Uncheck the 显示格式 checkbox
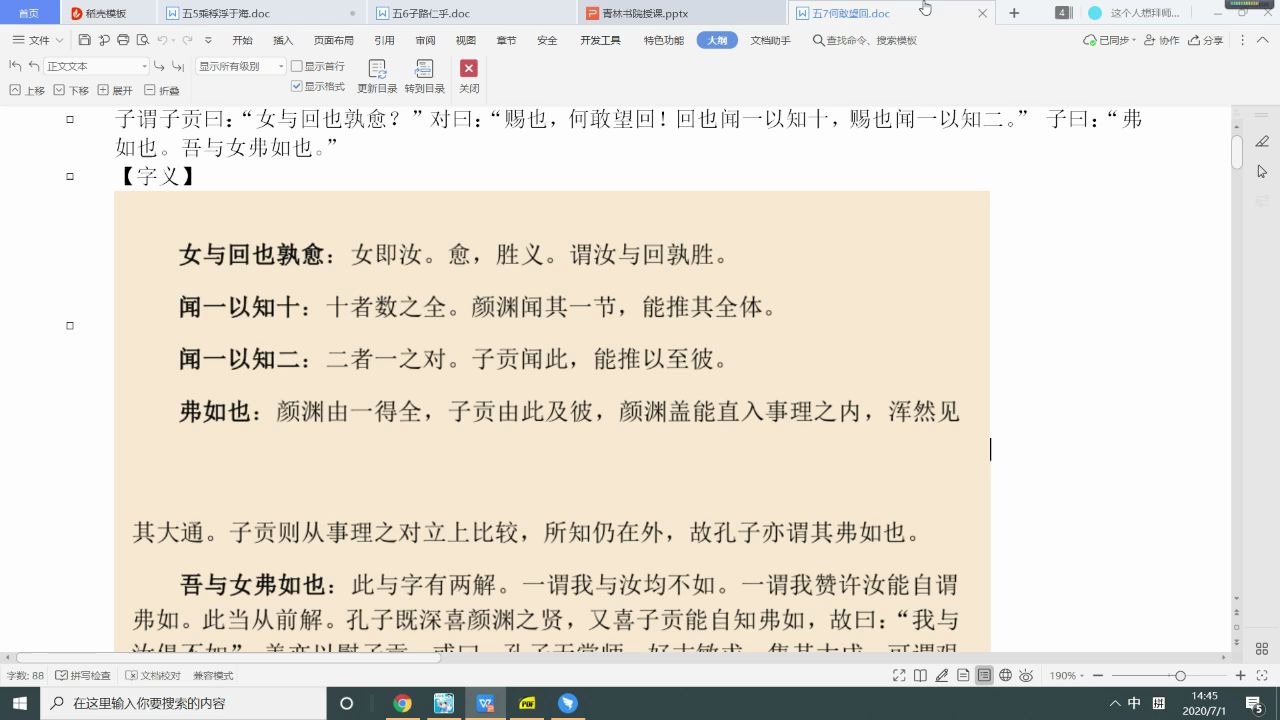Image resolution: width=1280 pixels, height=720 pixels. click(296, 86)
